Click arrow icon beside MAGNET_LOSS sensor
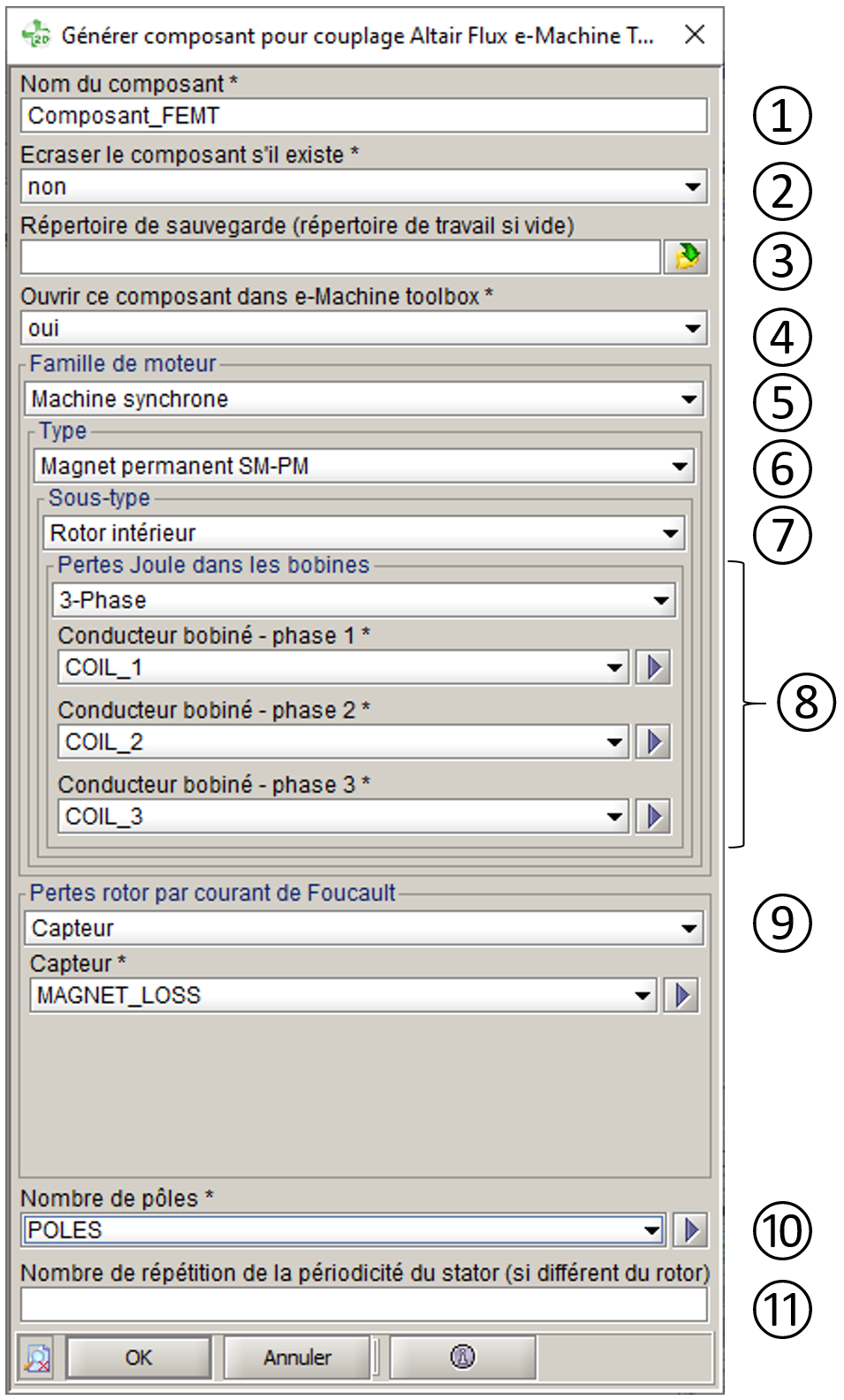844x1400 pixels. [x=681, y=995]
